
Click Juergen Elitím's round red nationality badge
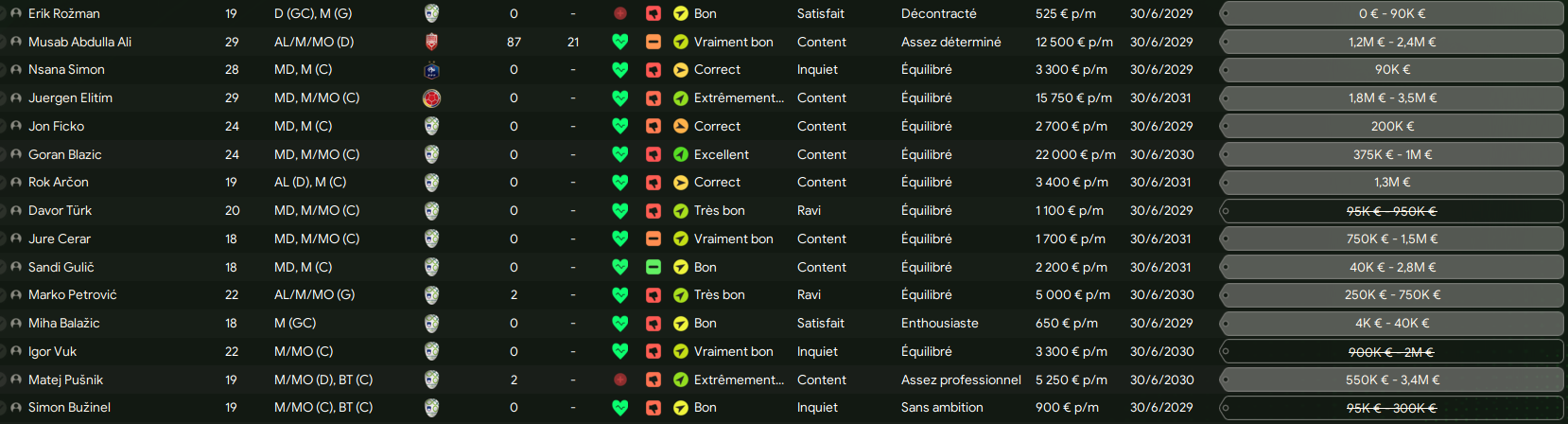coord(431,97)
